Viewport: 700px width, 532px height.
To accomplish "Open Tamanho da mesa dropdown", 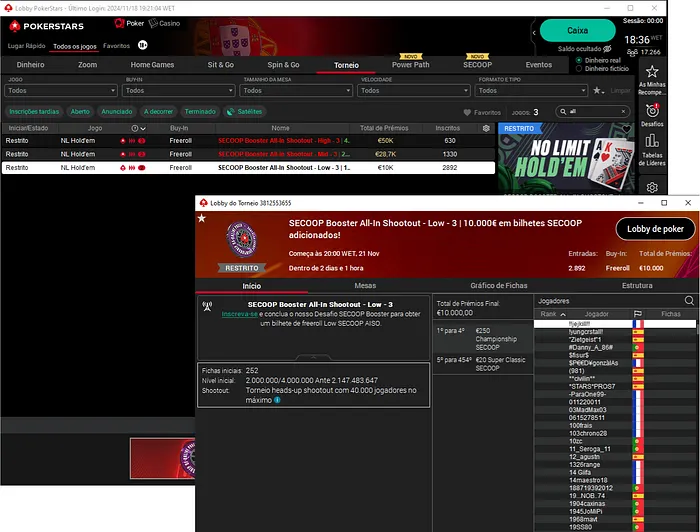I will [296, 91].
